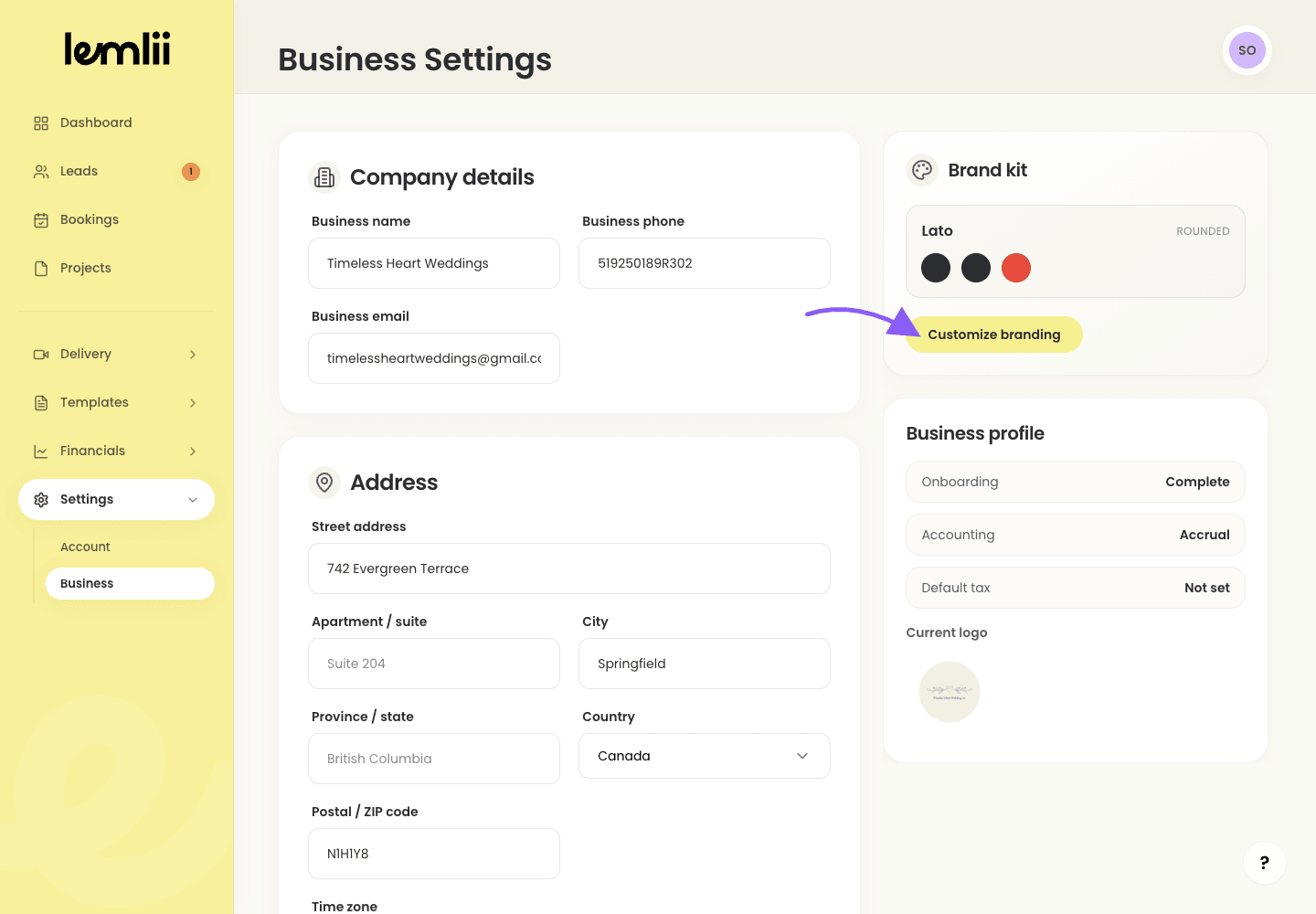The height and width of the screenshot is (914, 1316).
Task: Open the help question mark button
Action: click(x=1265, y=863)
